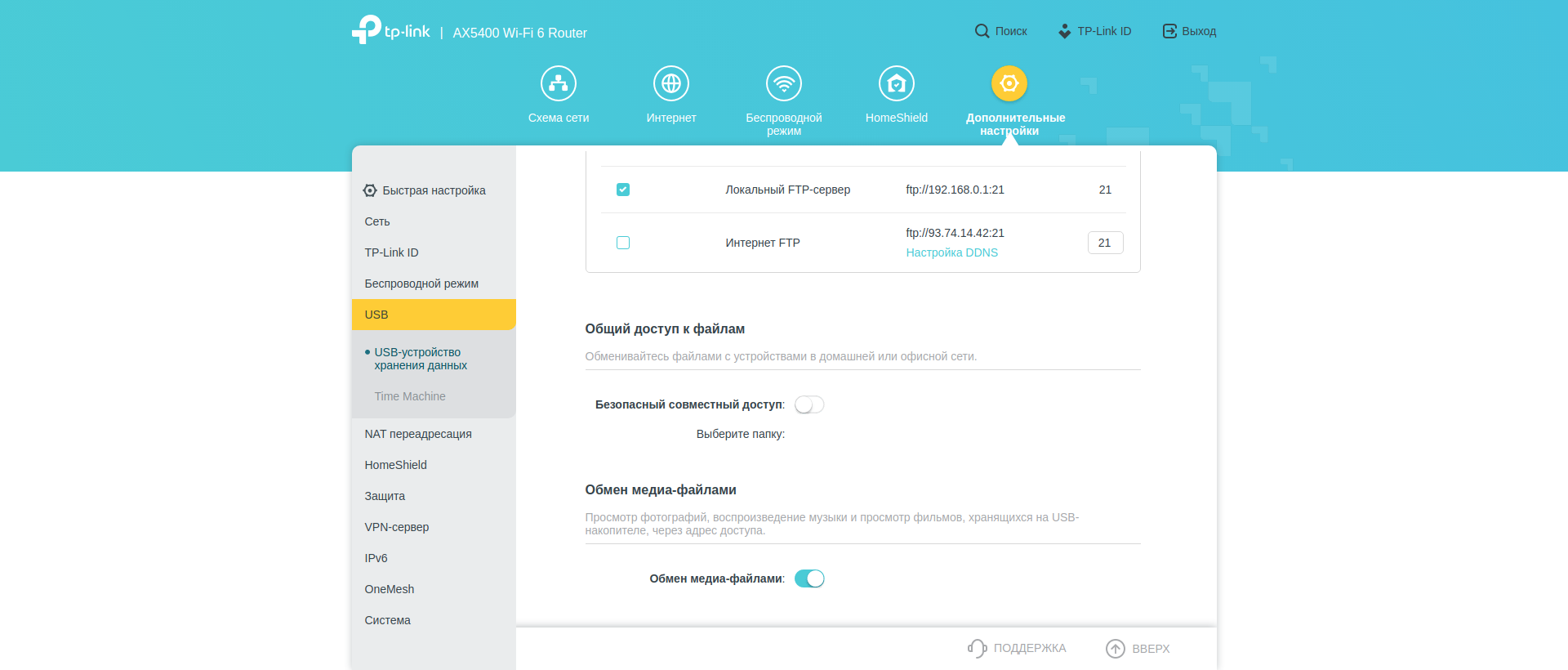The height and width of the screenshot is (670, 1568).
Task: Open the HomeShield icon in top navigation
Action: click(896, 83)
